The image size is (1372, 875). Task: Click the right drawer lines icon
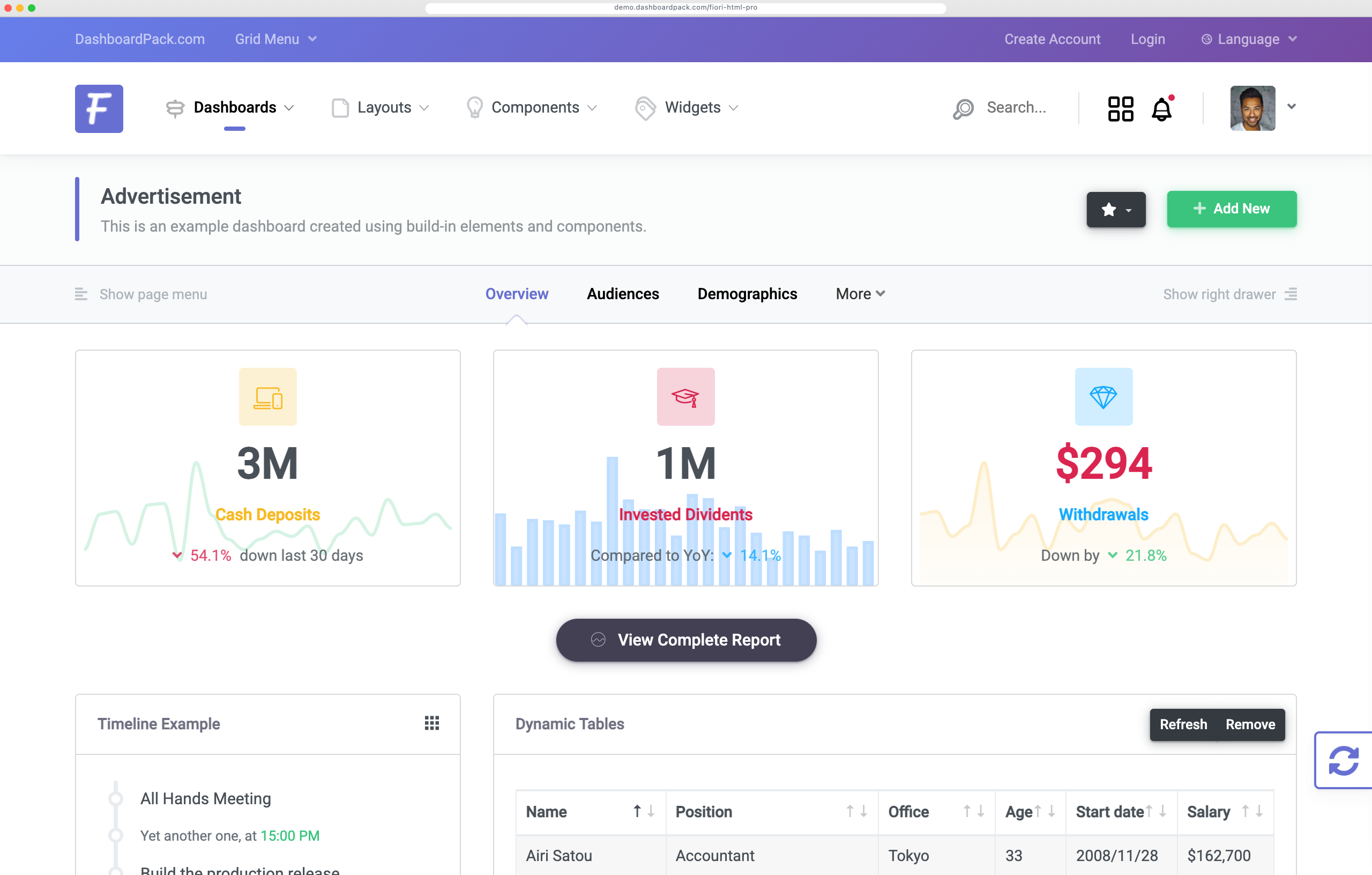pyautogui.click(x=1291, y=294)
